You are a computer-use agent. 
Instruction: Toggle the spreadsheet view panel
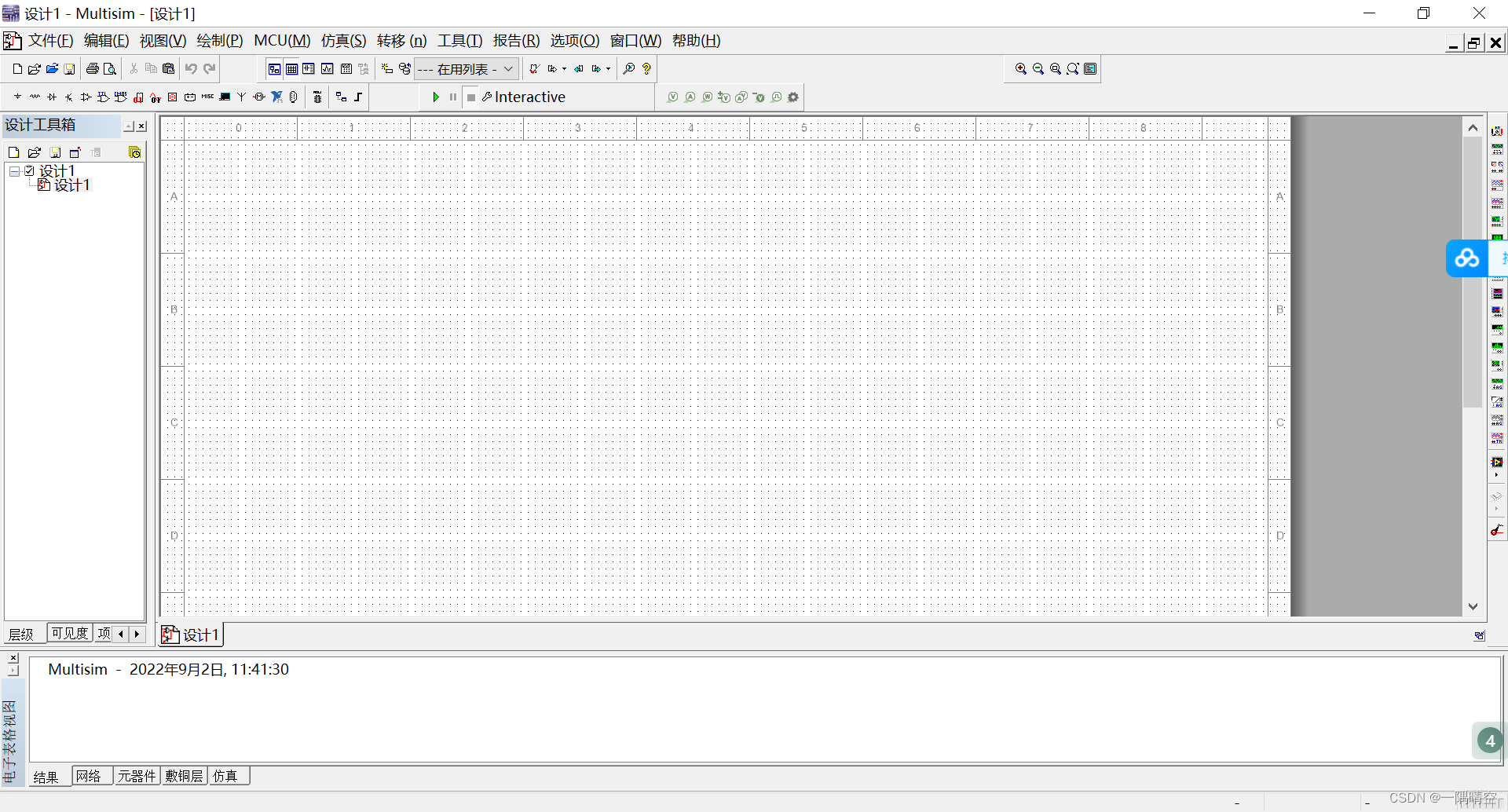291,69
